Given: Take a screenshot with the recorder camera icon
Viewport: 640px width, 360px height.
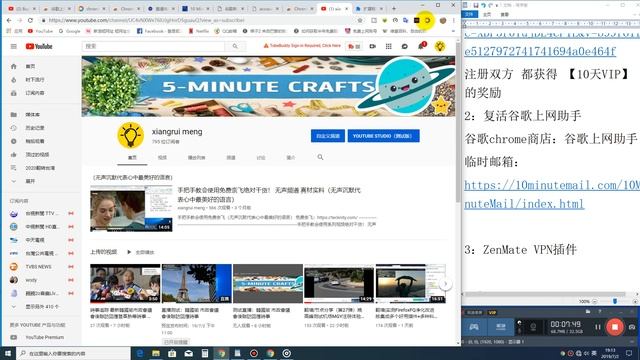Looking at the screenshot, I should 632,327.
